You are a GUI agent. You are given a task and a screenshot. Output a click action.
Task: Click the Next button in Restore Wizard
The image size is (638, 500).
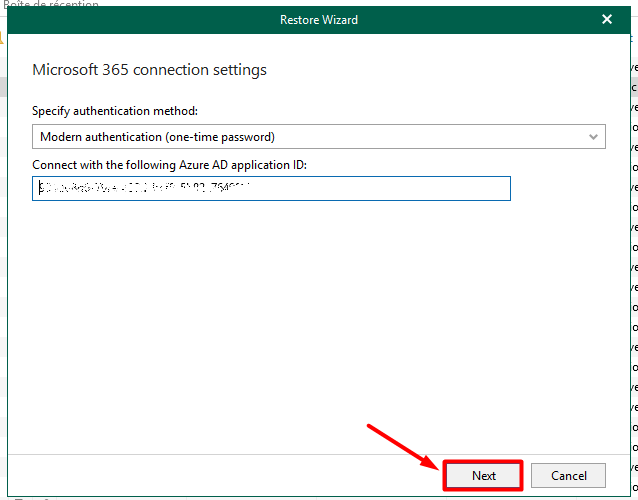483,475
